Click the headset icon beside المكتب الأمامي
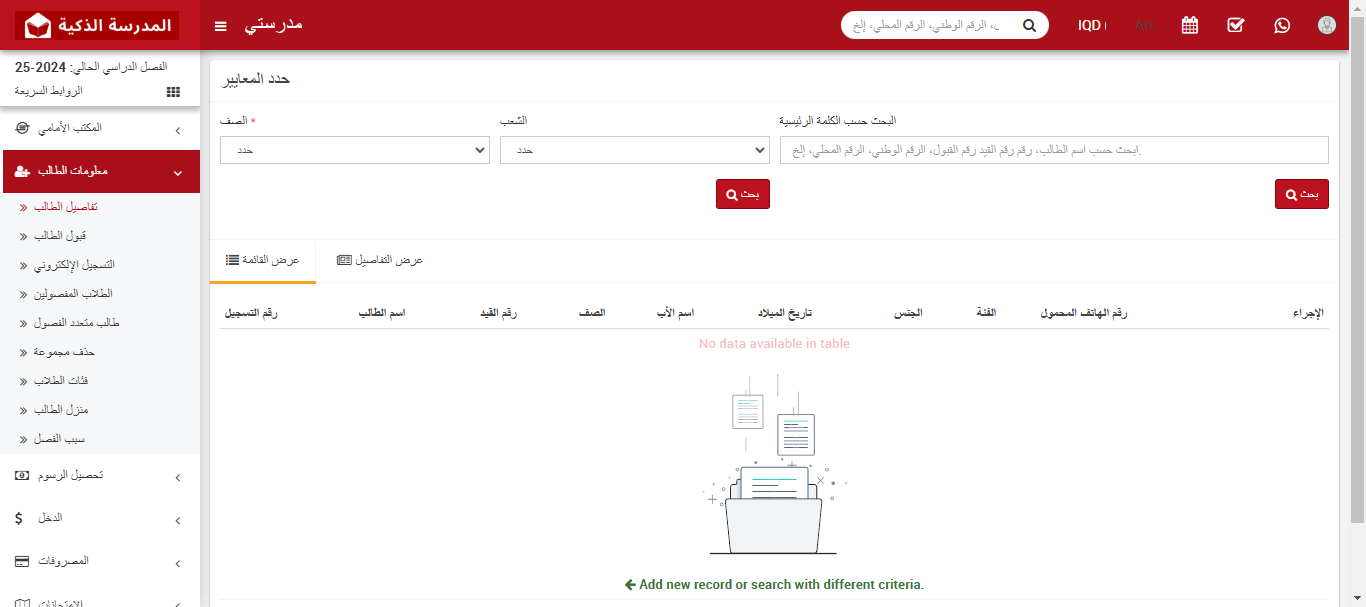The height and width of the screenshot is (607, 1366). pos(20,127)
